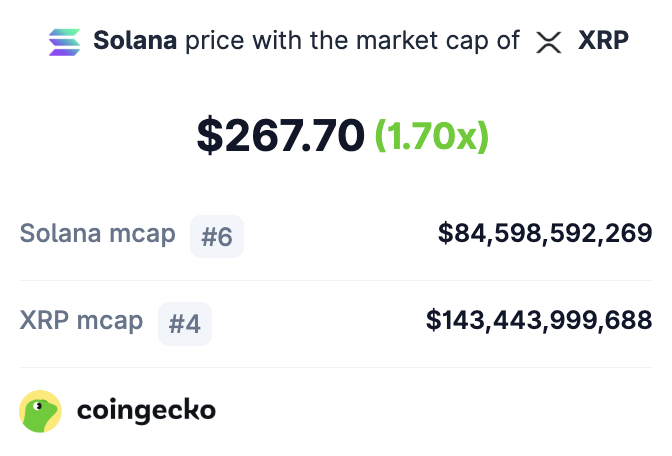The width and height of the screenshot is (672, 456).
Task: Open the coingecko wordmark link
Action: pos(146,411)
